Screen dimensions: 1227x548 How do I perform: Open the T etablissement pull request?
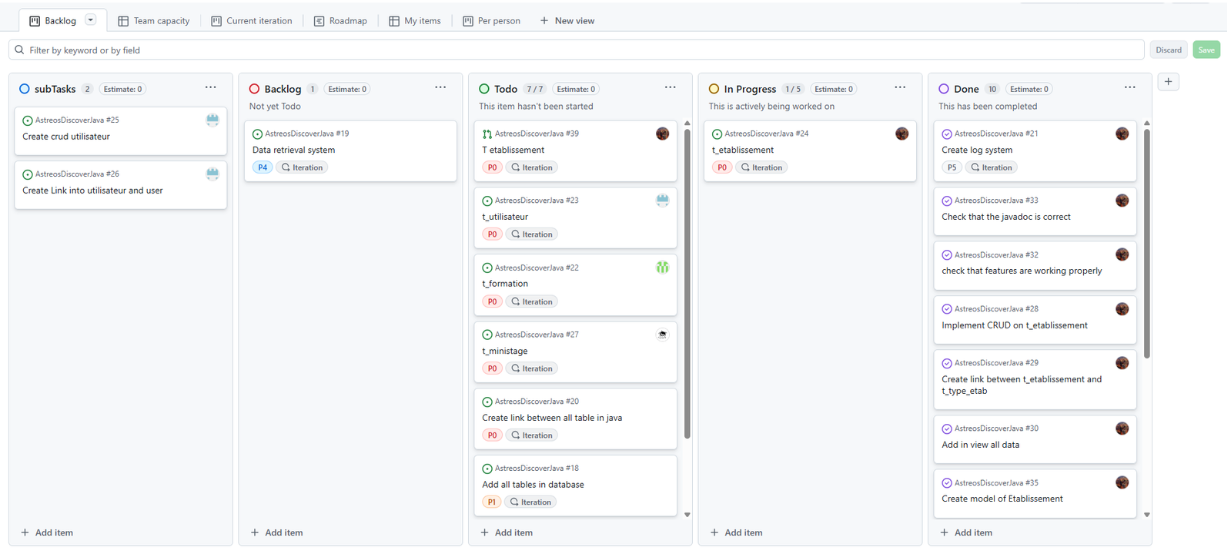pos(513,150)
